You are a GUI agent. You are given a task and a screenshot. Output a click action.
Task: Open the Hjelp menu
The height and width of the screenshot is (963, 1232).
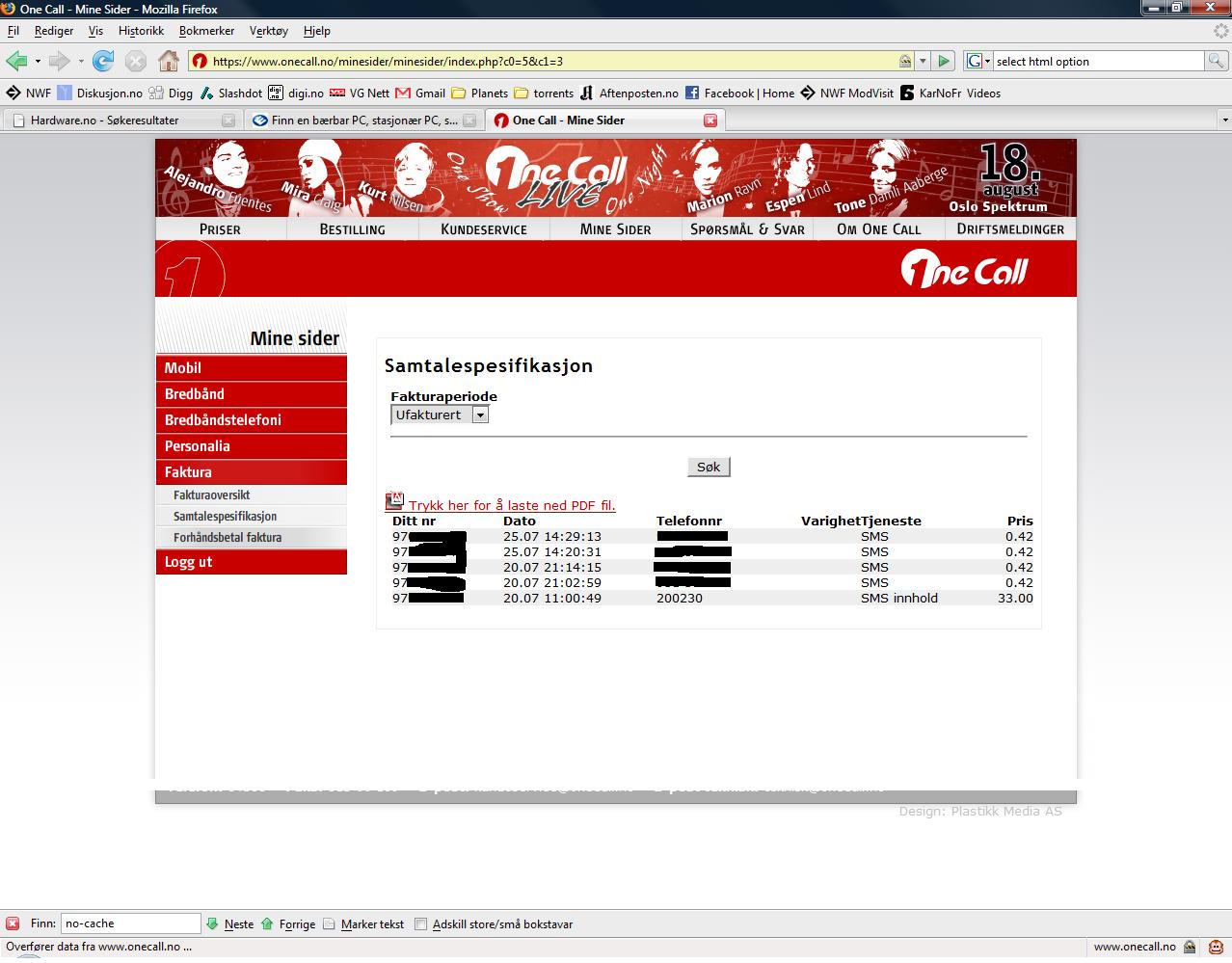[x=316, y=31]
